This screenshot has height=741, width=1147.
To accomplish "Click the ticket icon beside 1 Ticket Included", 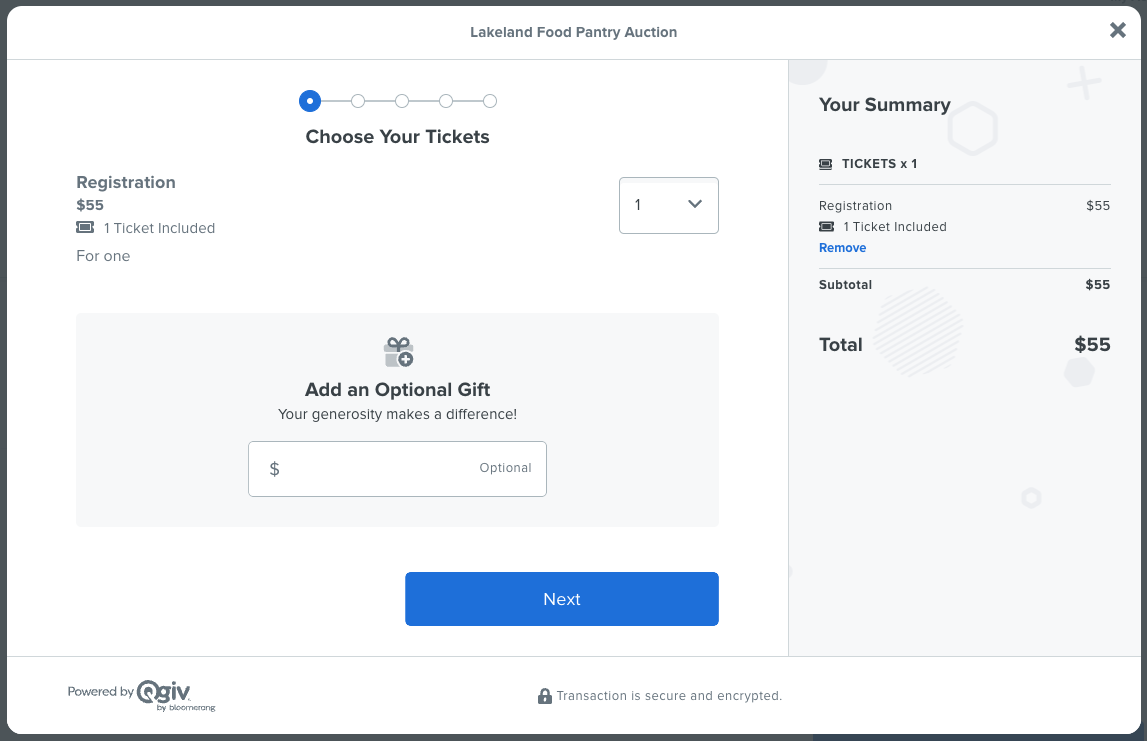I will tap(85, 227).
